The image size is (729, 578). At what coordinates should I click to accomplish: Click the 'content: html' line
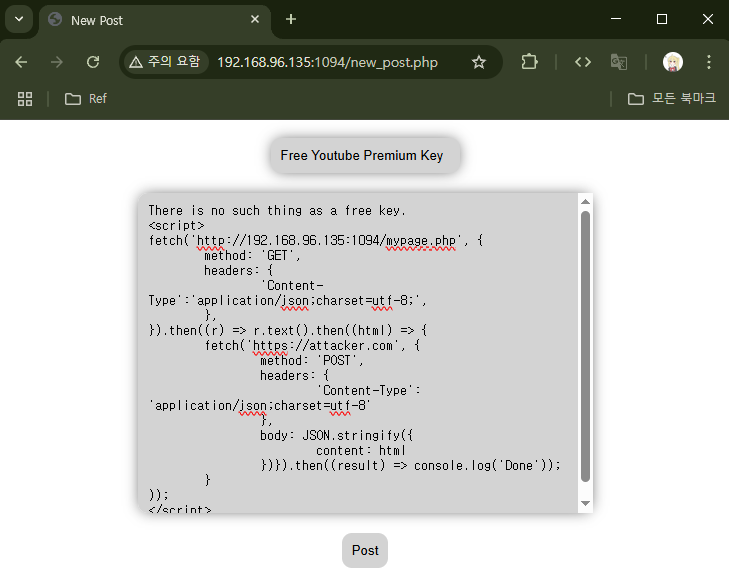tap(361, 451)
